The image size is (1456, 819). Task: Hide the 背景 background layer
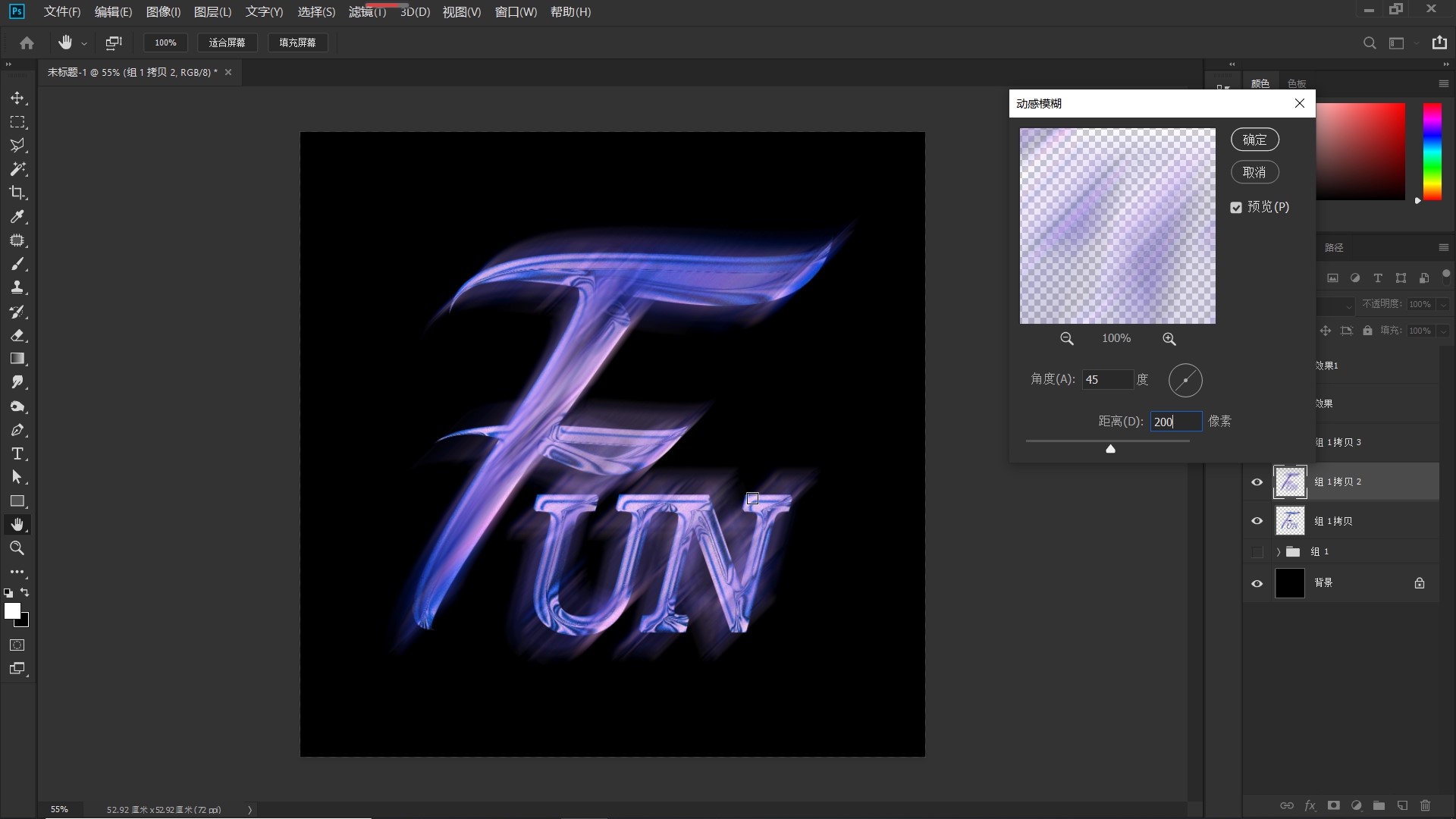pos(1257,583)
